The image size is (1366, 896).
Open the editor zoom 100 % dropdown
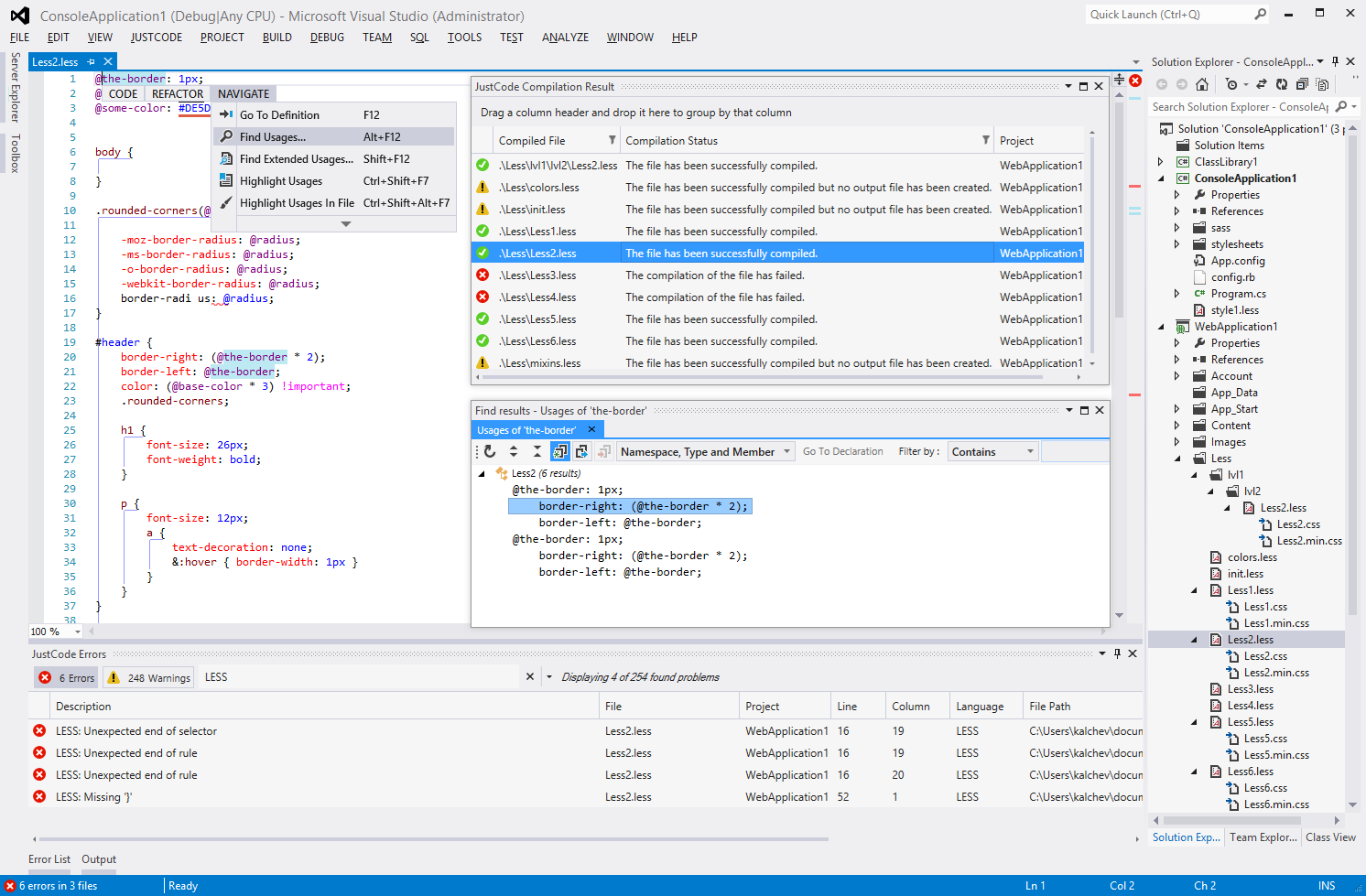pos(78,632)
